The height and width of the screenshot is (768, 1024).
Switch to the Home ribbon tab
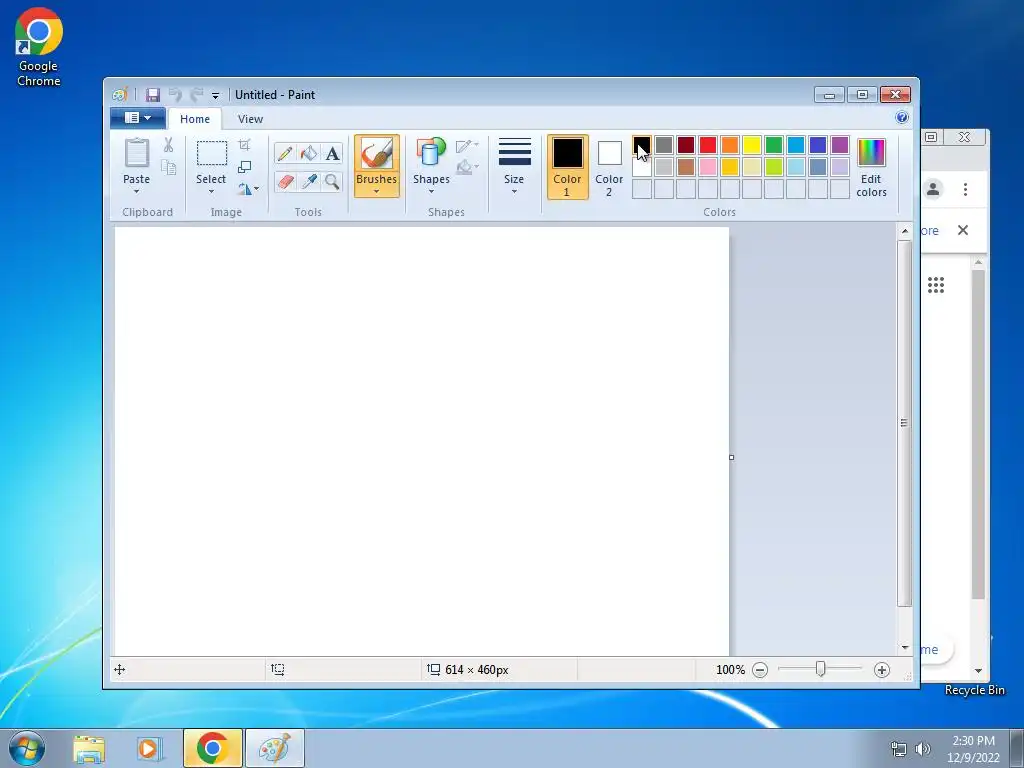(195, 119)
